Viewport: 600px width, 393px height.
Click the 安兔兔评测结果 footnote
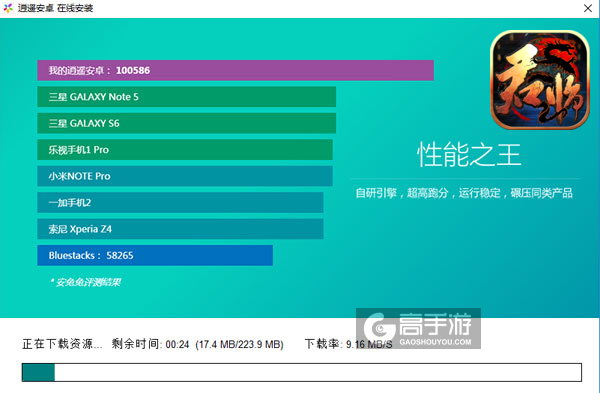pyautogui.click(x=85, y=282)
